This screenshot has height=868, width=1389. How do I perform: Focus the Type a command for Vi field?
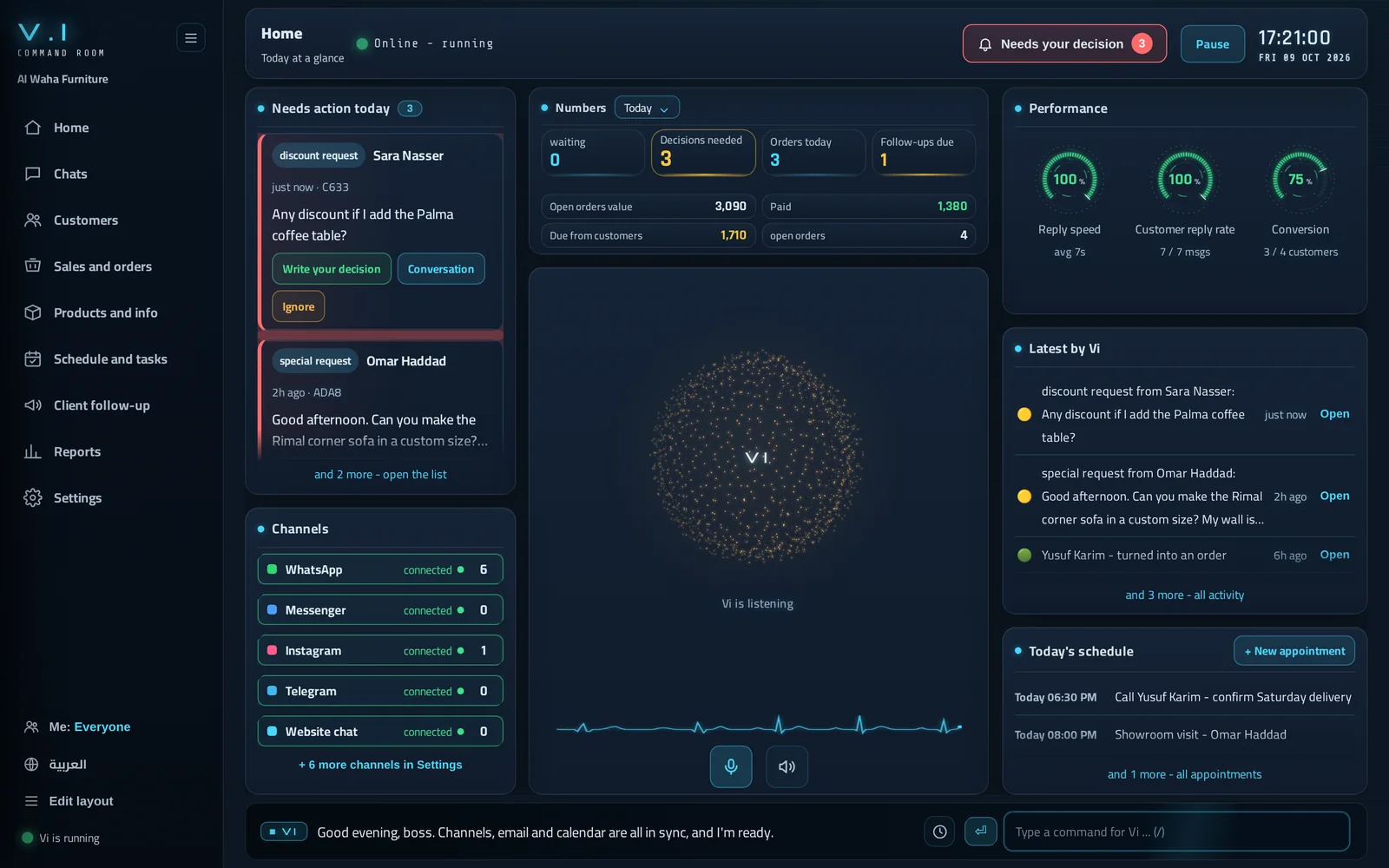click(1176, 832)
